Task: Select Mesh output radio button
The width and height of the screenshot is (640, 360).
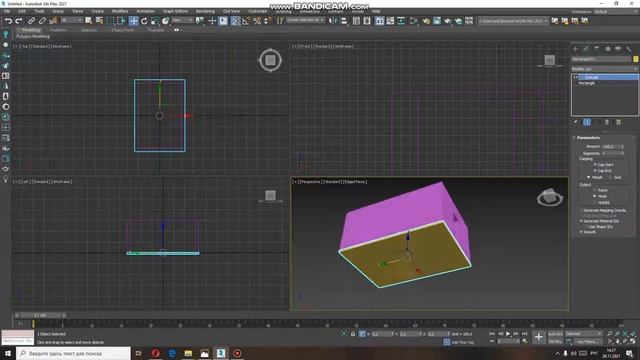Action: pyautogui.click(x=595, y=196)
